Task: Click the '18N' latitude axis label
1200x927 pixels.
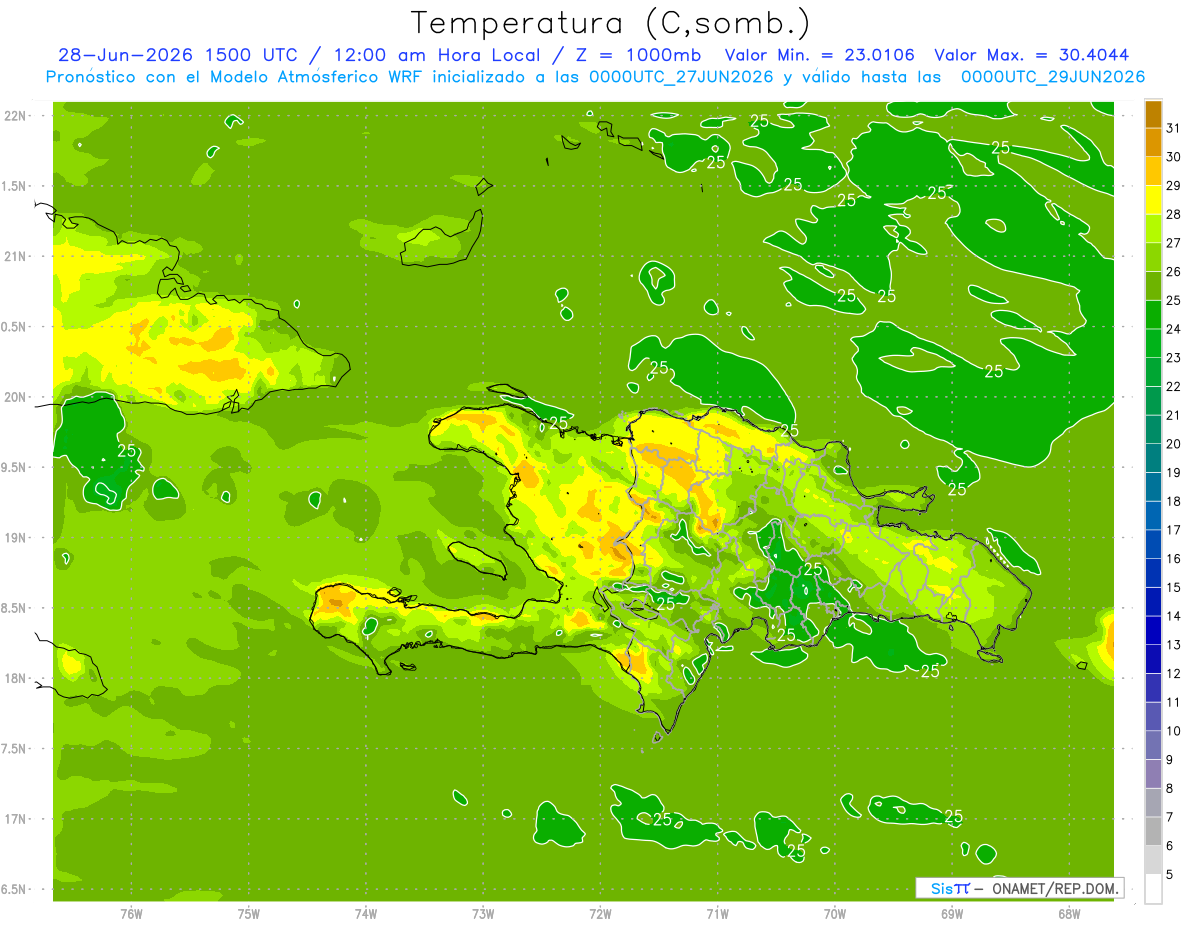Action: coord(16,678)
